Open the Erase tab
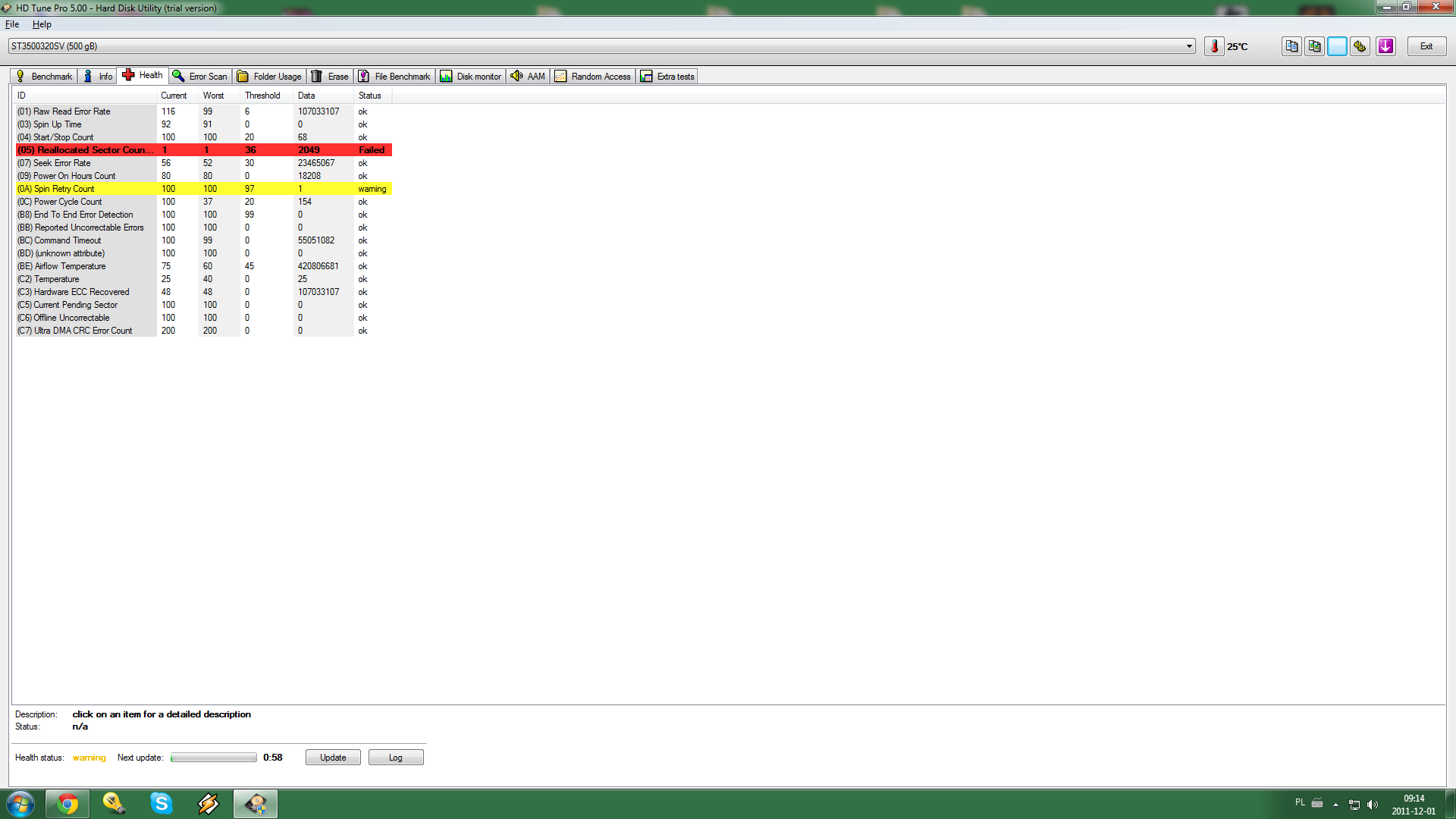 click(x=330, y=77)
